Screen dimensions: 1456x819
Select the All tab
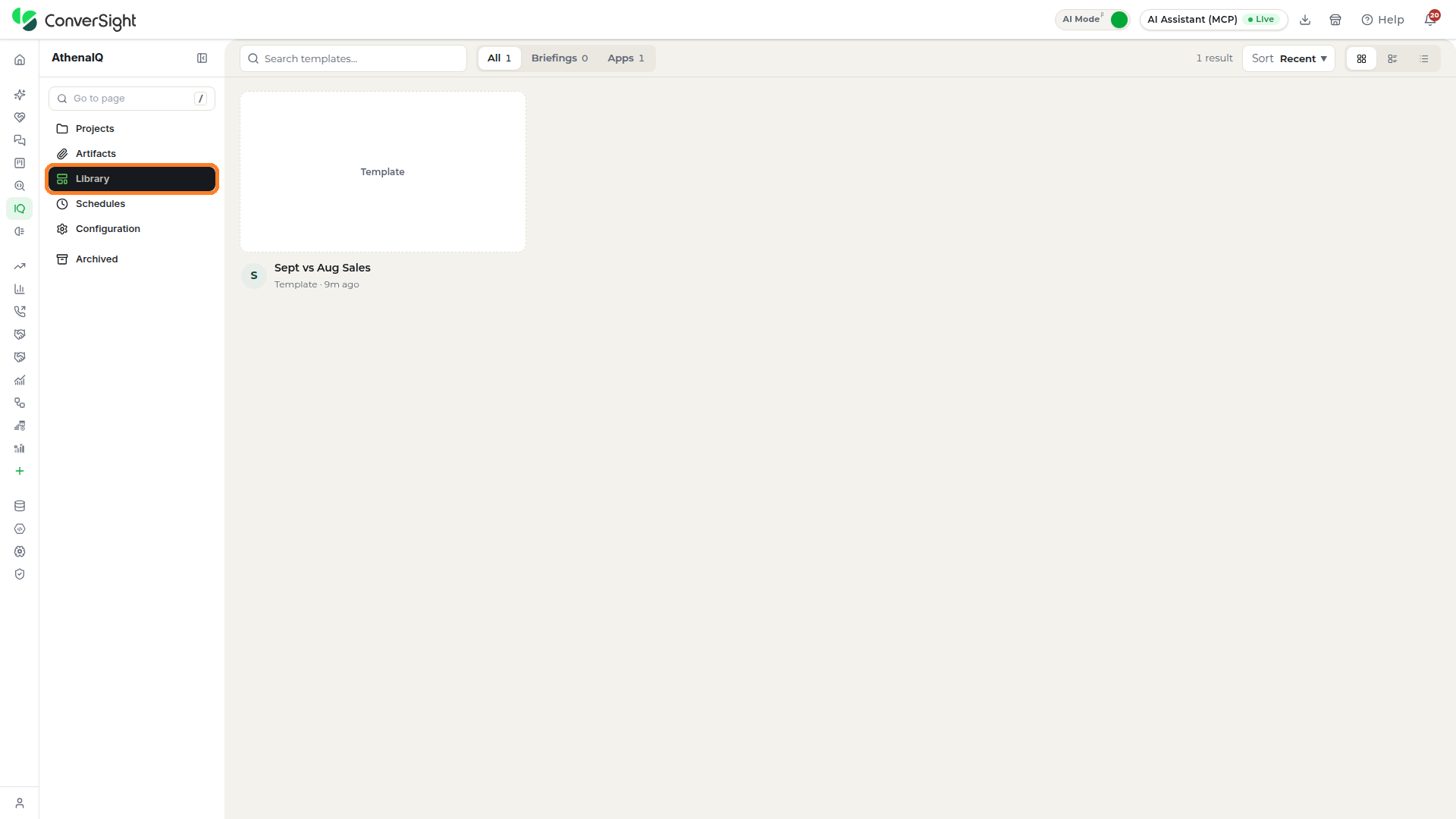499,58
